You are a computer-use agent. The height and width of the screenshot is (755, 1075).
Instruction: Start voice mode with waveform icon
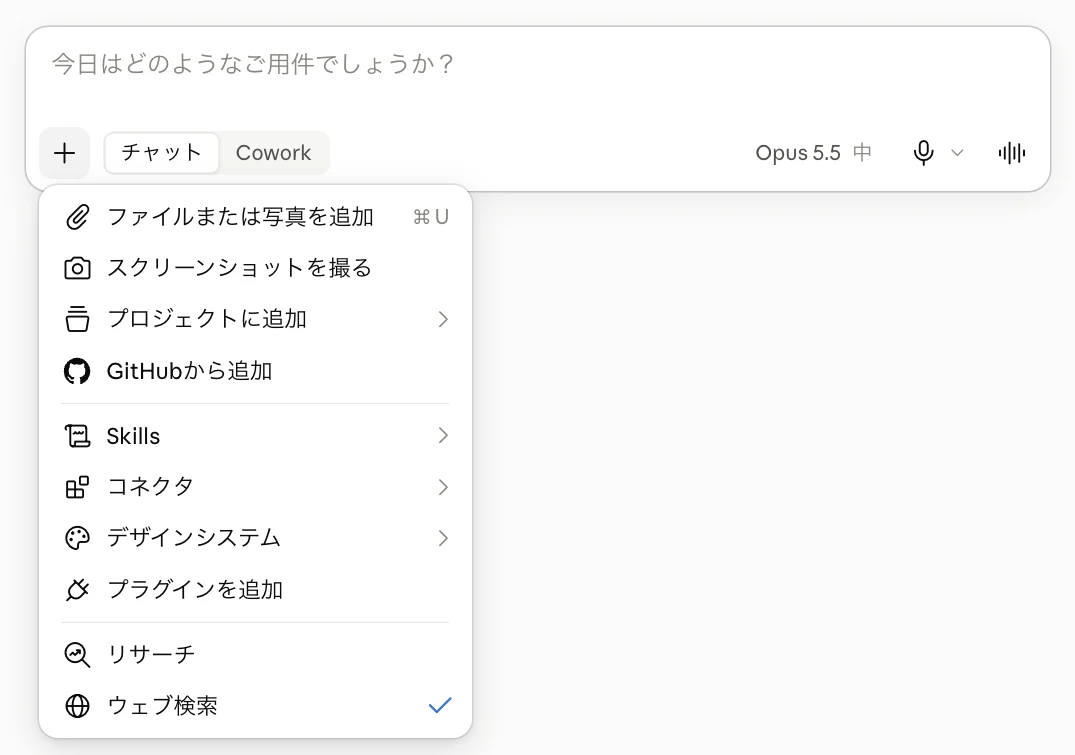pos(1012,153)
